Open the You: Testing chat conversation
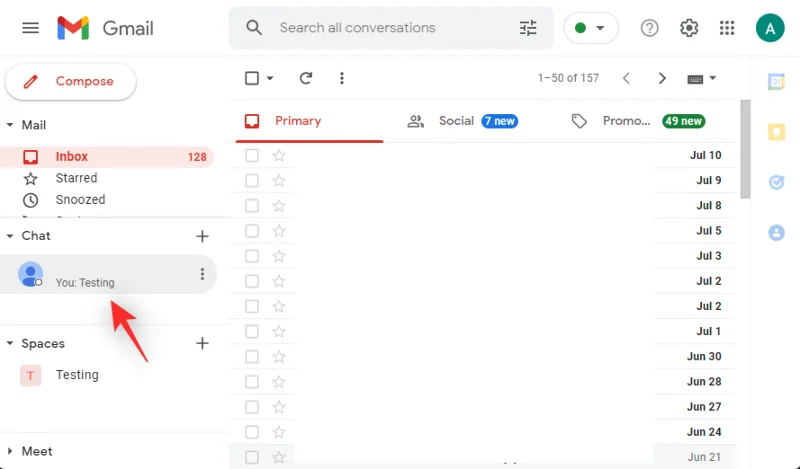This screenshot has width=800, height=469. tap(108, 274)
